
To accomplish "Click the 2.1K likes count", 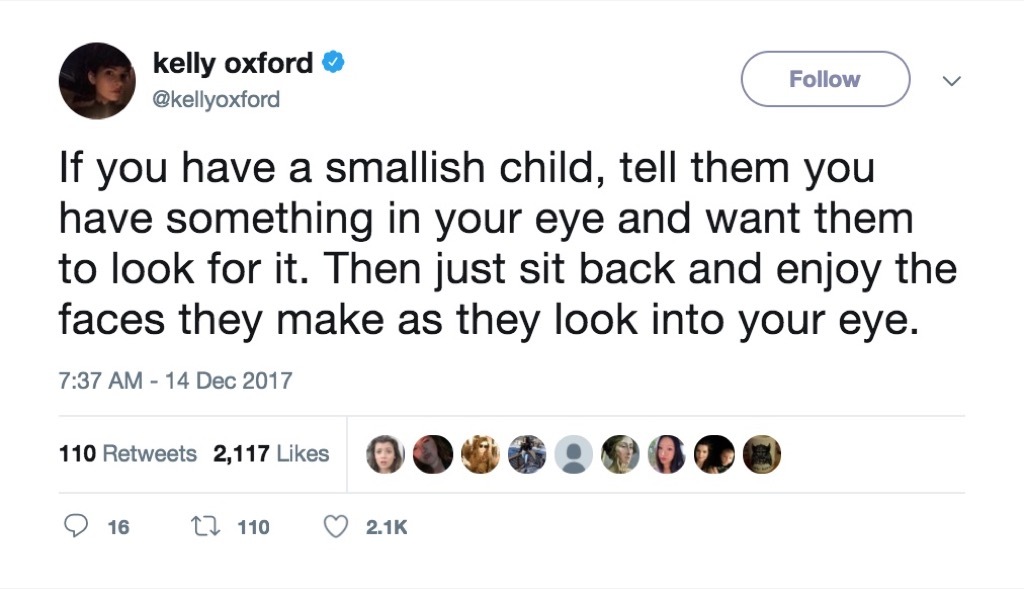I will (384, 524).
